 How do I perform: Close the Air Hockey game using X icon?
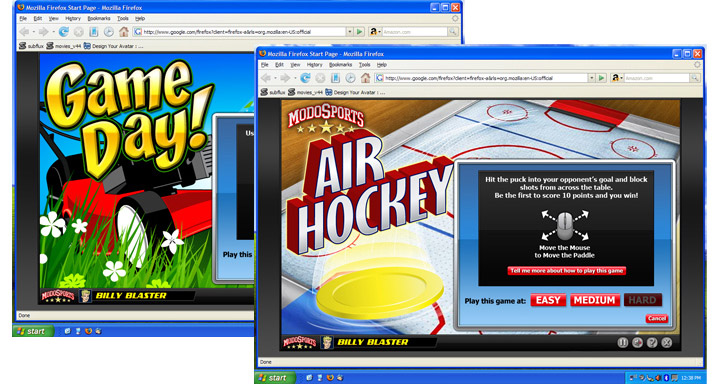point(667,342)
